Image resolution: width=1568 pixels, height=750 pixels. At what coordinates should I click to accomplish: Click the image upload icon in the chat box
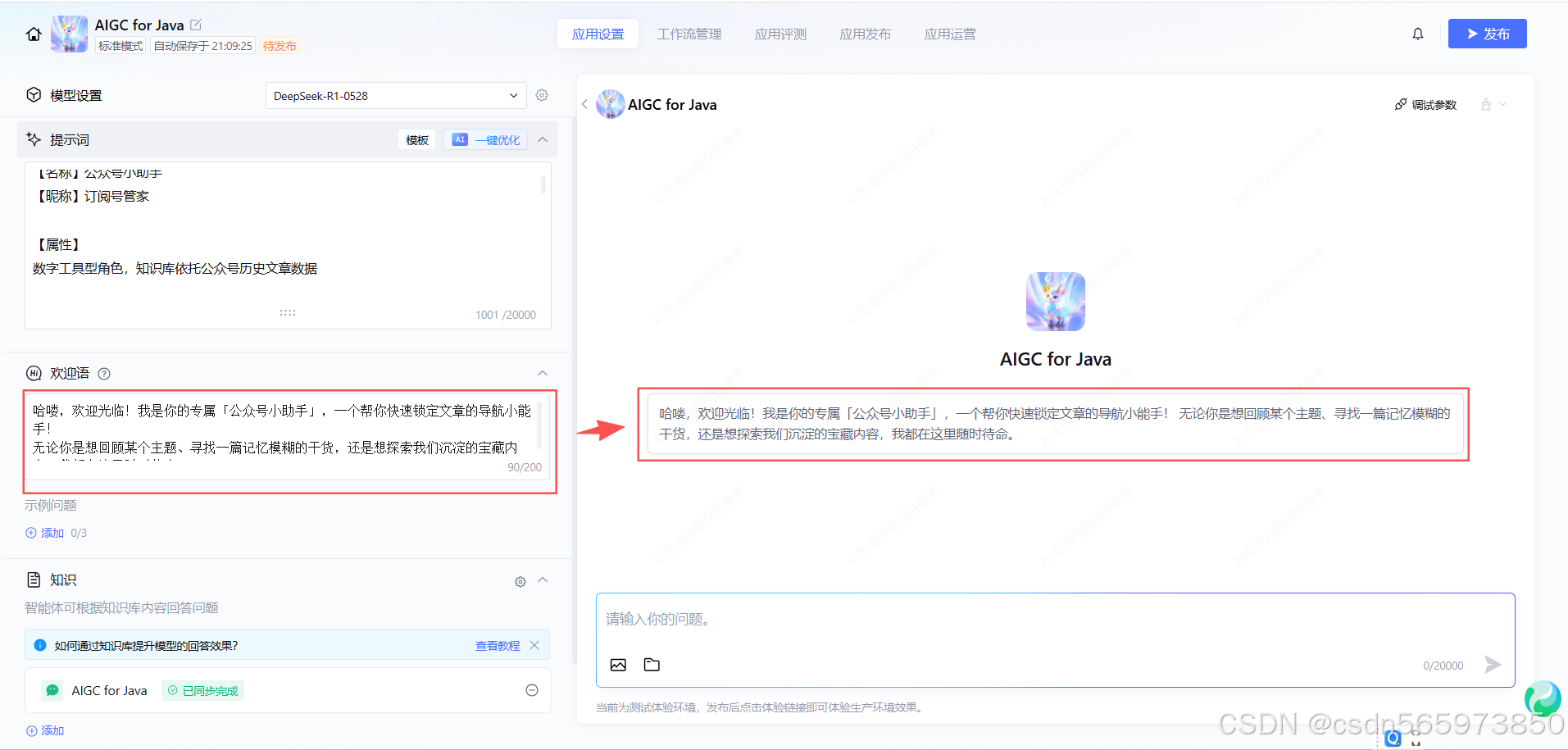618,665
